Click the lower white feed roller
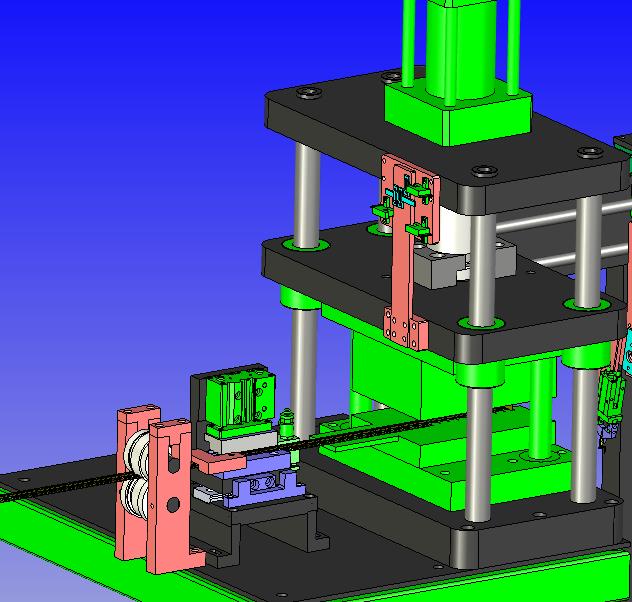Viewport: 632px width, 602px height. [136, 498]
